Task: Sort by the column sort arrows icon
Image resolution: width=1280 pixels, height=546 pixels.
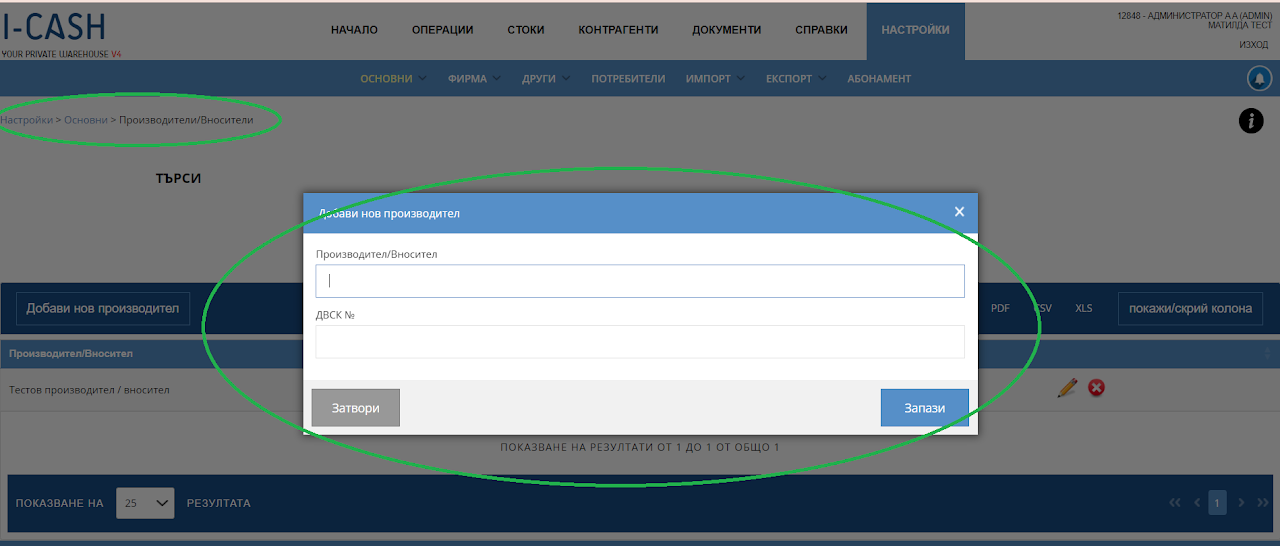Action: [1267, 353]
